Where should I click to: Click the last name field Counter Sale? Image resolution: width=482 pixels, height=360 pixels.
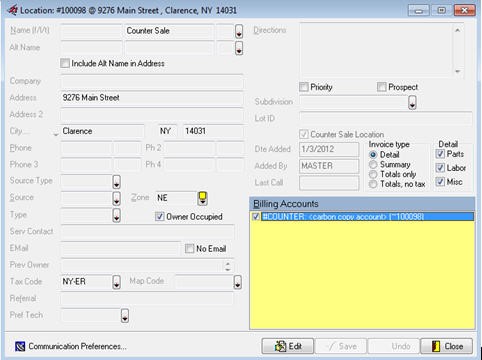(169, 31)
